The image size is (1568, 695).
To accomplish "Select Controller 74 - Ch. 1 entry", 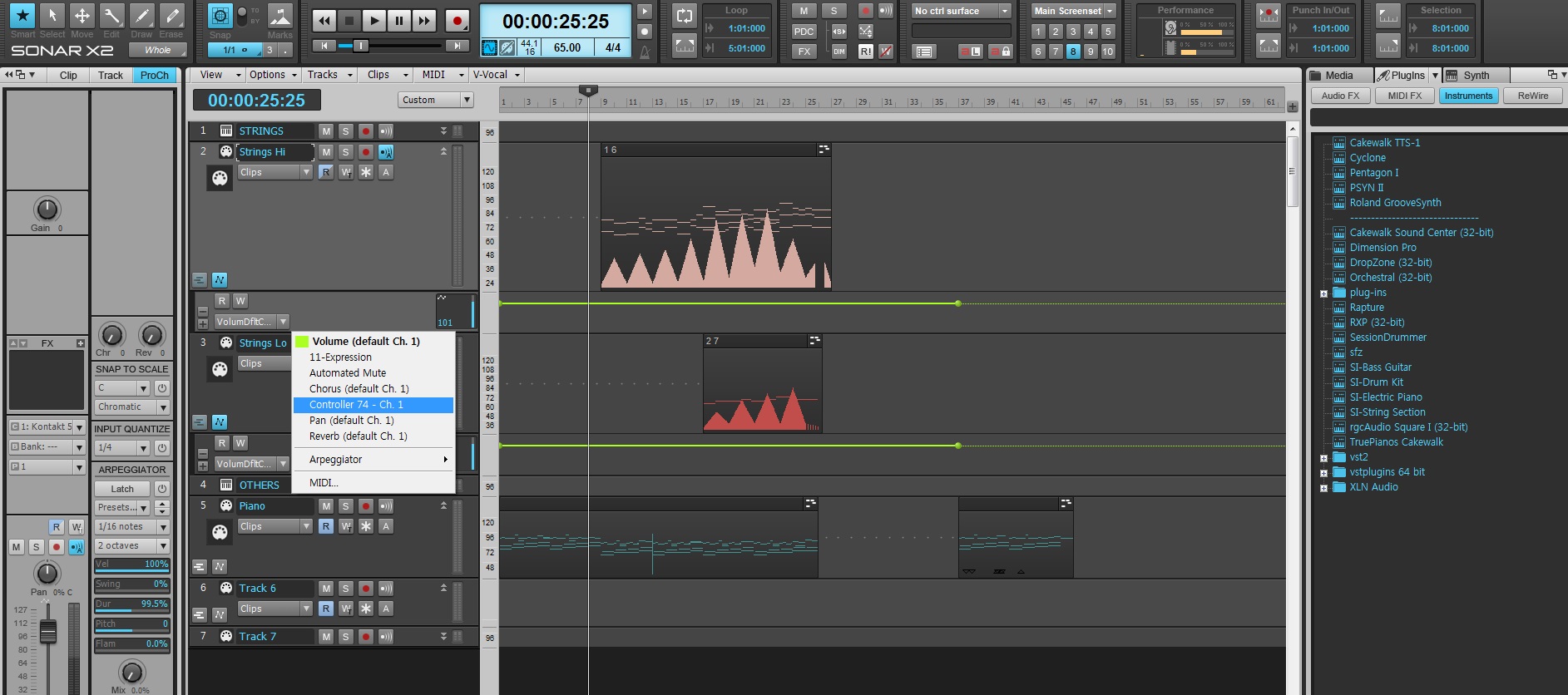I will click(x=373, y=405).
